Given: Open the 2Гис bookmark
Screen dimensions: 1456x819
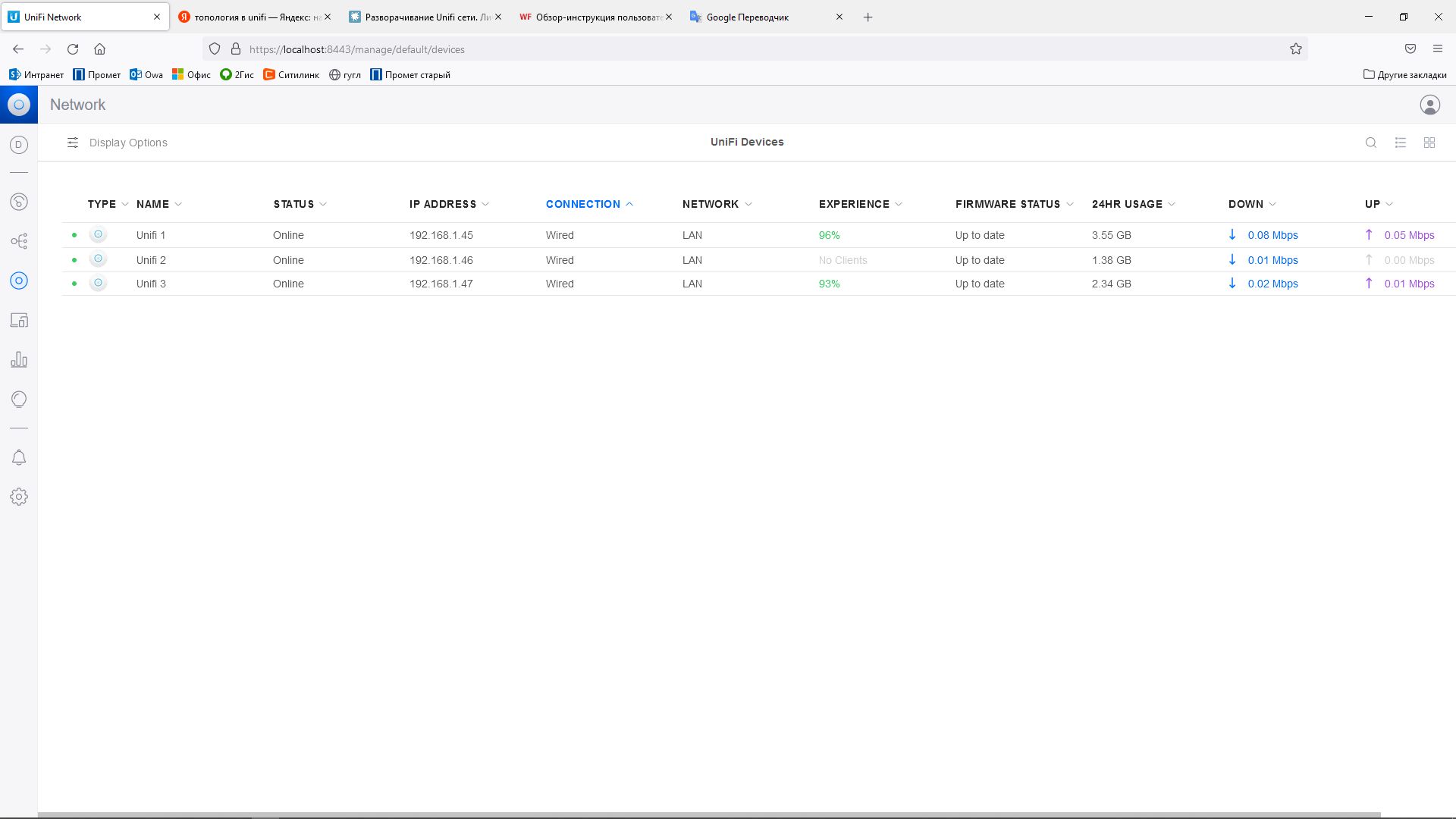Looking at the screenshot, I should tap(237, 74).
